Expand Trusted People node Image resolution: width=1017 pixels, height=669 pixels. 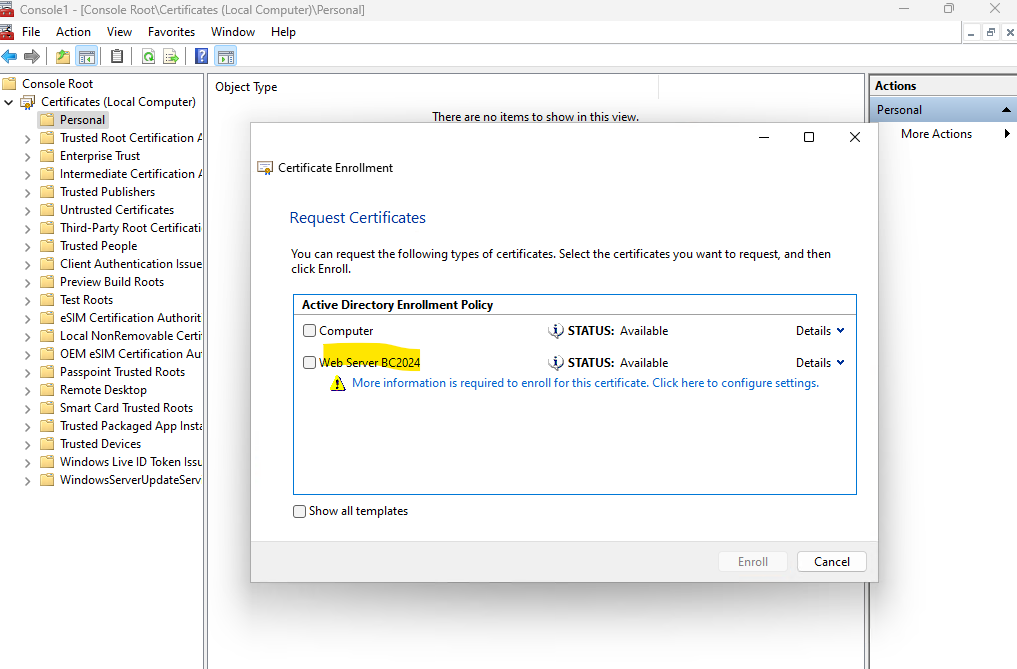27,247
